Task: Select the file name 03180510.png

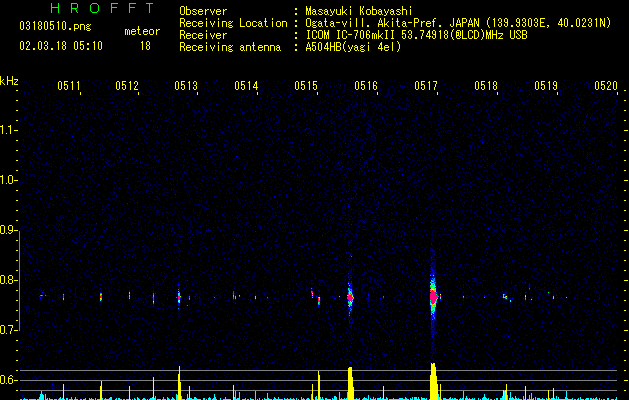Action: (x=55, y=27)
